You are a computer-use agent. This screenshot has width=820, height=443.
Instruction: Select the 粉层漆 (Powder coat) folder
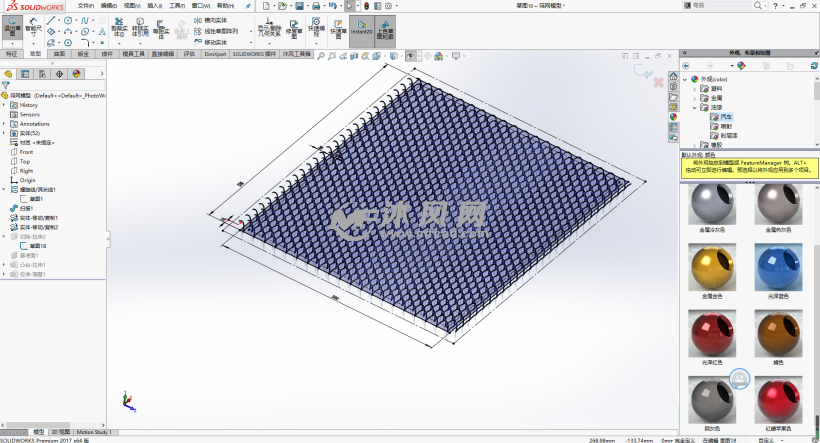click(728, 135)
